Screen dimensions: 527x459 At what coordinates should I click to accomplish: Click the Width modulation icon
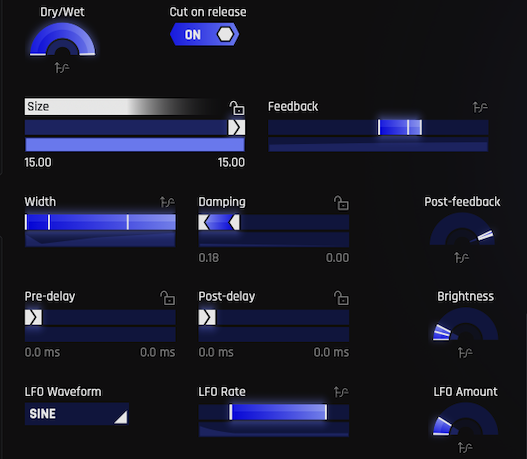(x=167, y=202)
